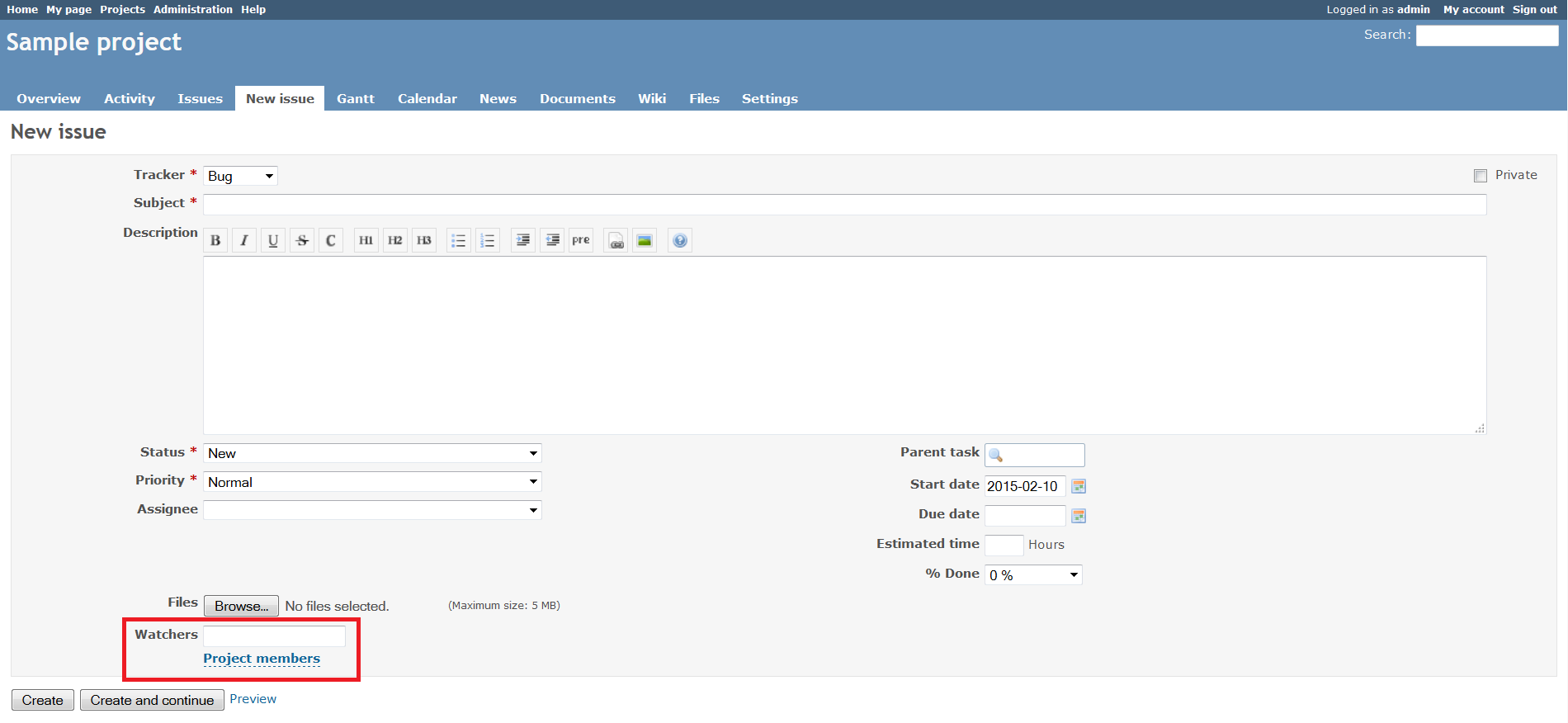This screenshot has width=1568, height=723.
Task: Open the Tracker dropdown showing Bug
Action: click(x=240, y=176)
